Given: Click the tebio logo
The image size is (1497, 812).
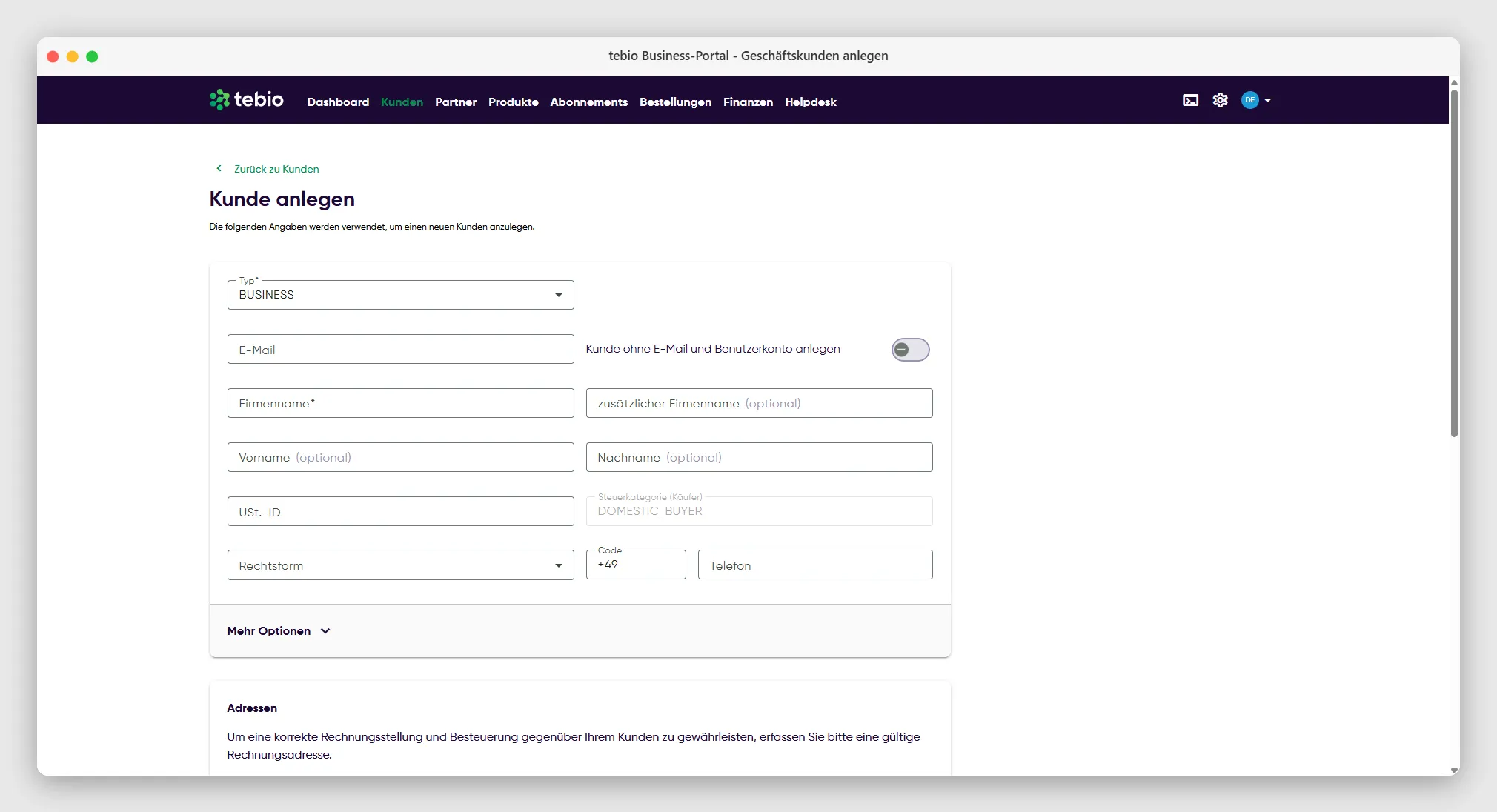Looking at the screenshot, I should 246,99.
